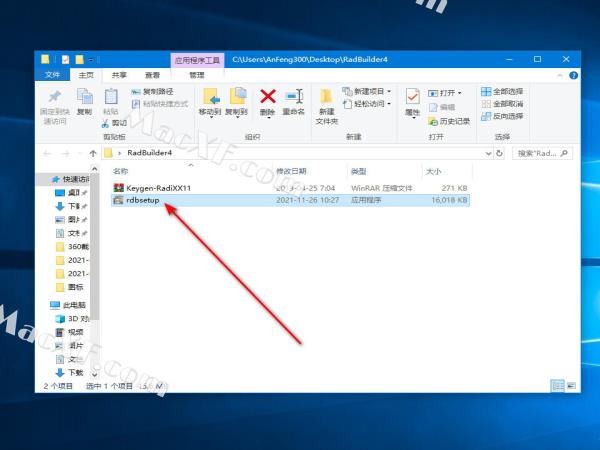Switch to the Home ribbon tab
Image resolution: width=600 pixels, height=450 pixels.
[86, 75]
